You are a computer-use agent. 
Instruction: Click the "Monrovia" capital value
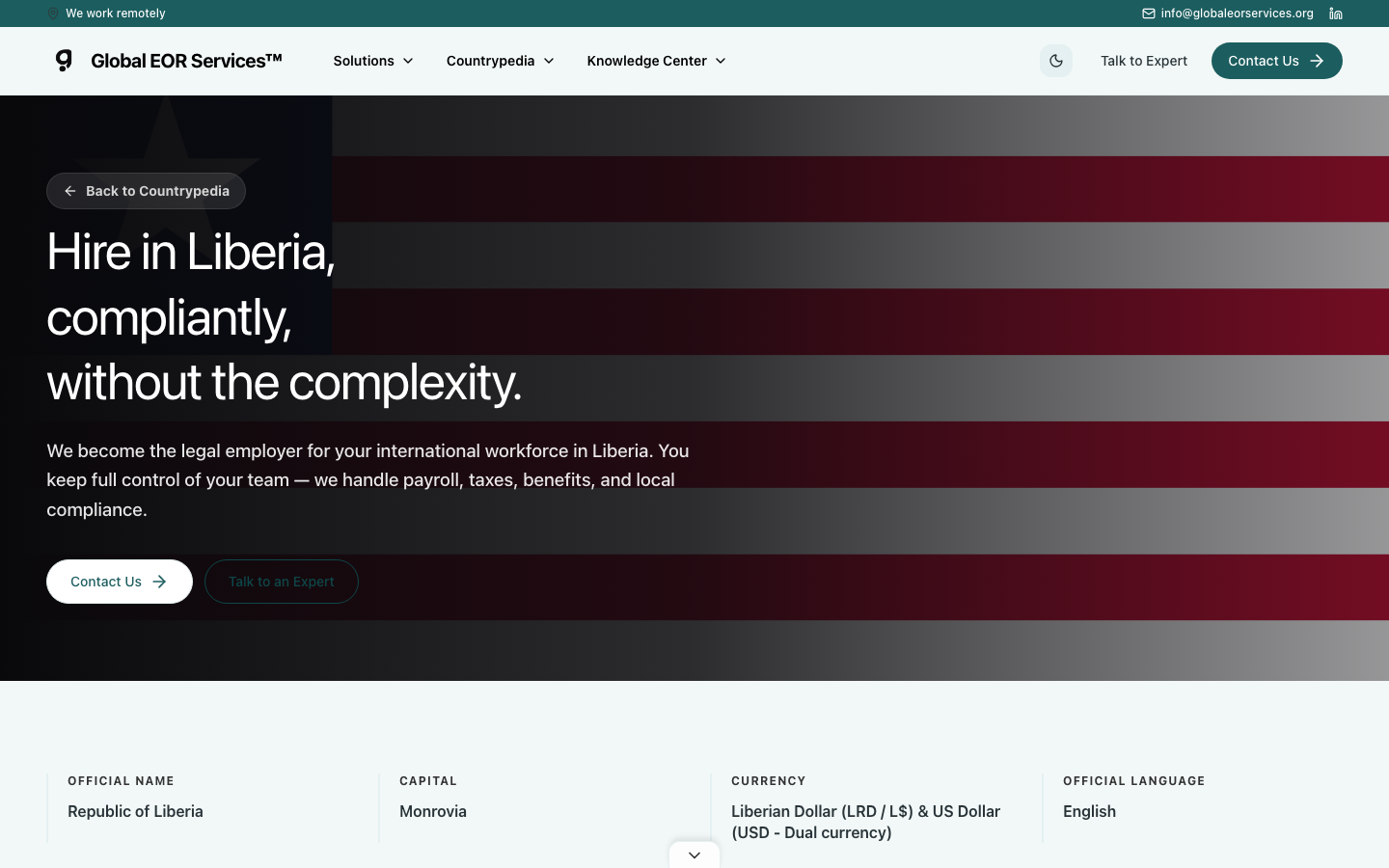click(433, 811)
